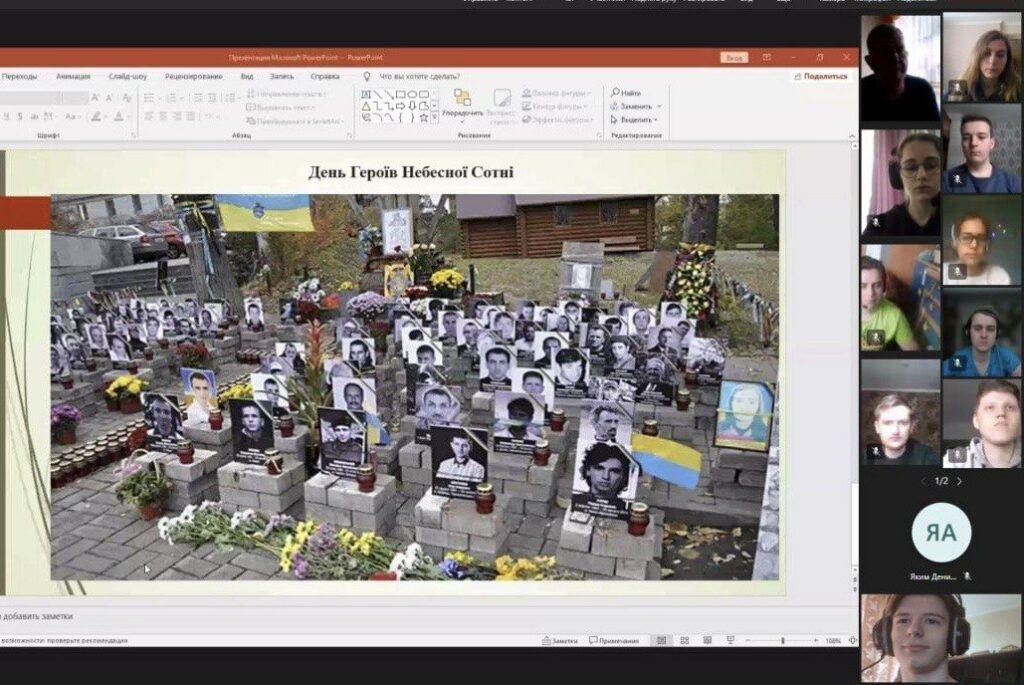Viewport: 1024px width, 685px height.
Task: Toggle normal view button in status bar
Action: [x=661, y=640]
